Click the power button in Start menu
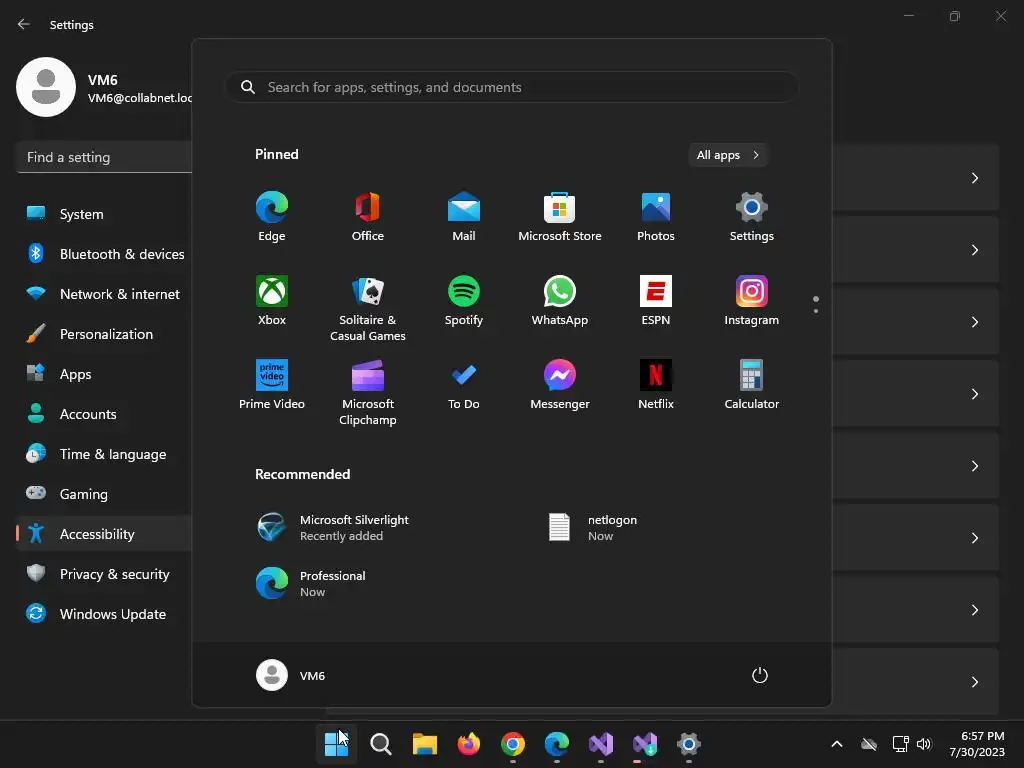This screenshot has width=1024, height=768. click(x=760, y=675)
